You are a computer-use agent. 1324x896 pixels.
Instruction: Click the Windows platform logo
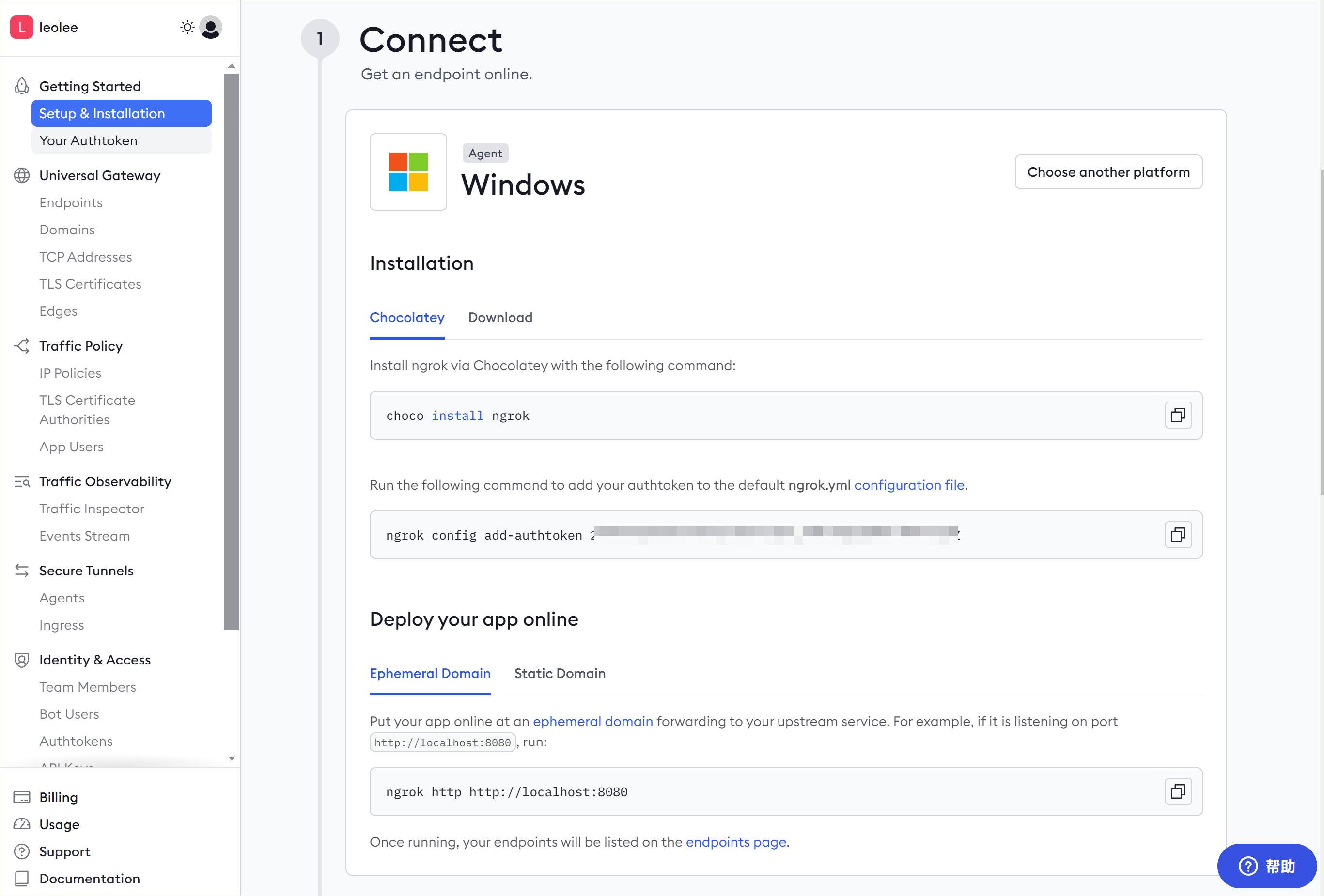408,172
